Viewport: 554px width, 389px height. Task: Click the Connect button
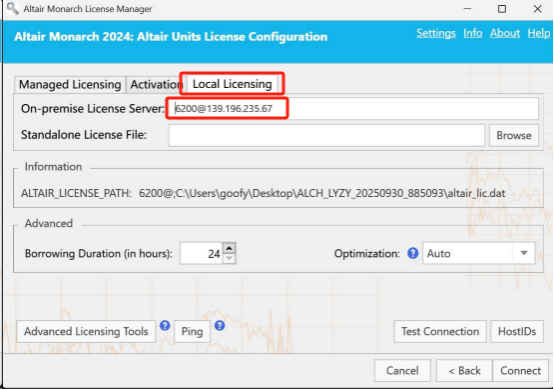(520, 371)
